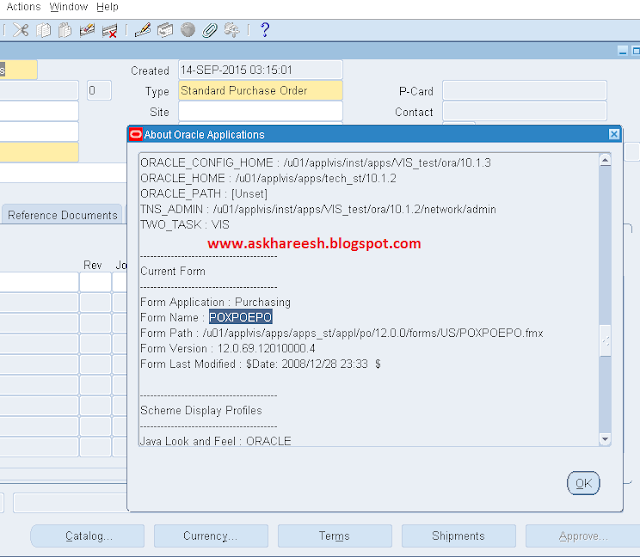Click the P-Card input field
The image size is (640, 557).
tap(524, 91)
